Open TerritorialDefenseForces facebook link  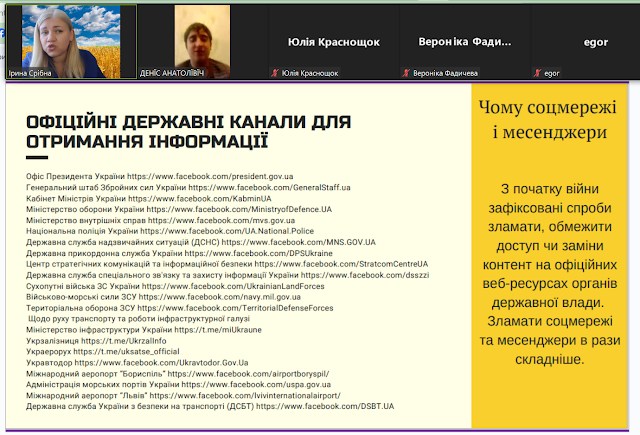click(x=236, y=308)
